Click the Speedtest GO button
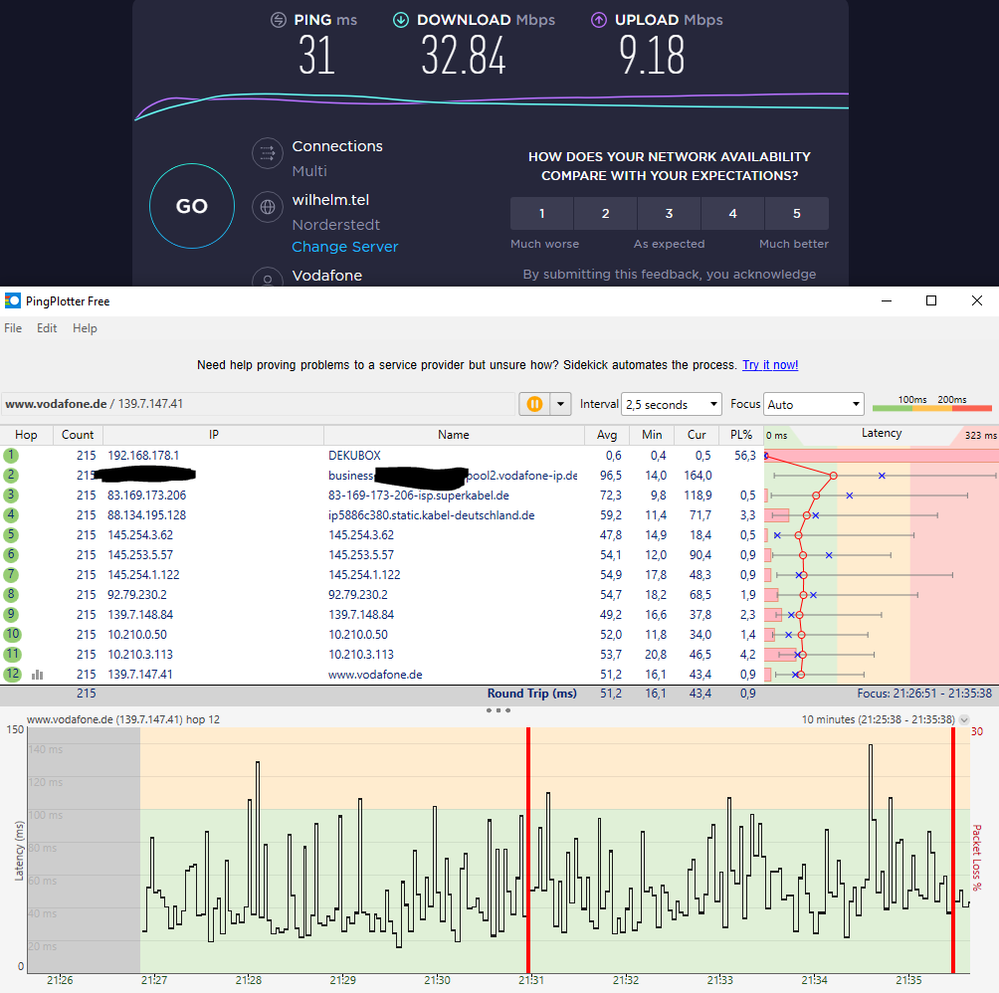Image resolution: width=999 pixels, height=993 pixels. click(192, 206)
